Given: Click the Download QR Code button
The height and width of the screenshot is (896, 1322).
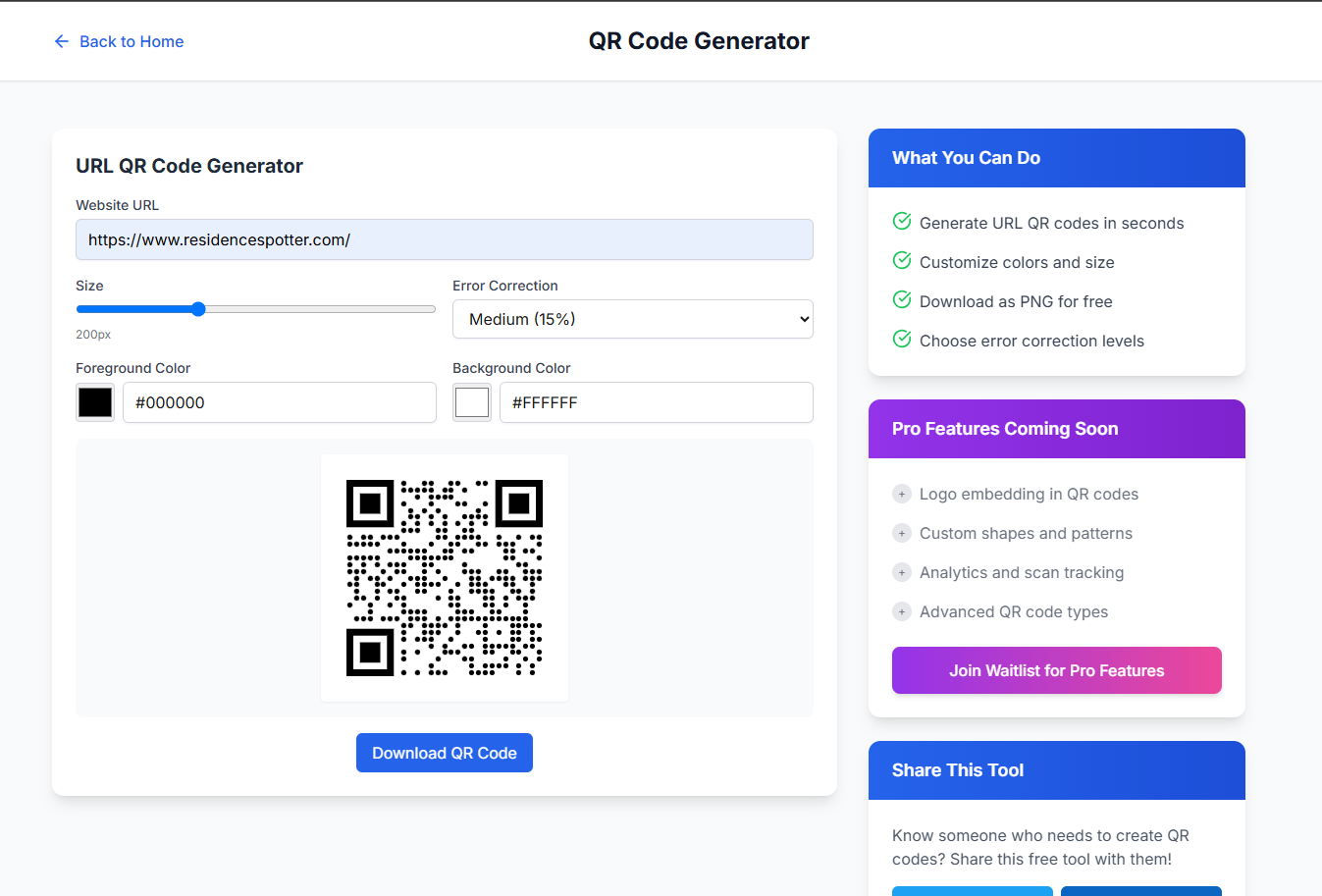Looking at the screenshot, I should coord(444,753).
